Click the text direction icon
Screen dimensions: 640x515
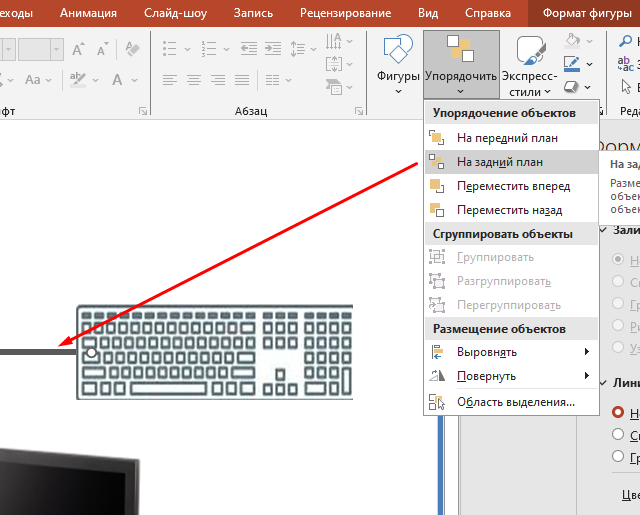coord(334,41)
